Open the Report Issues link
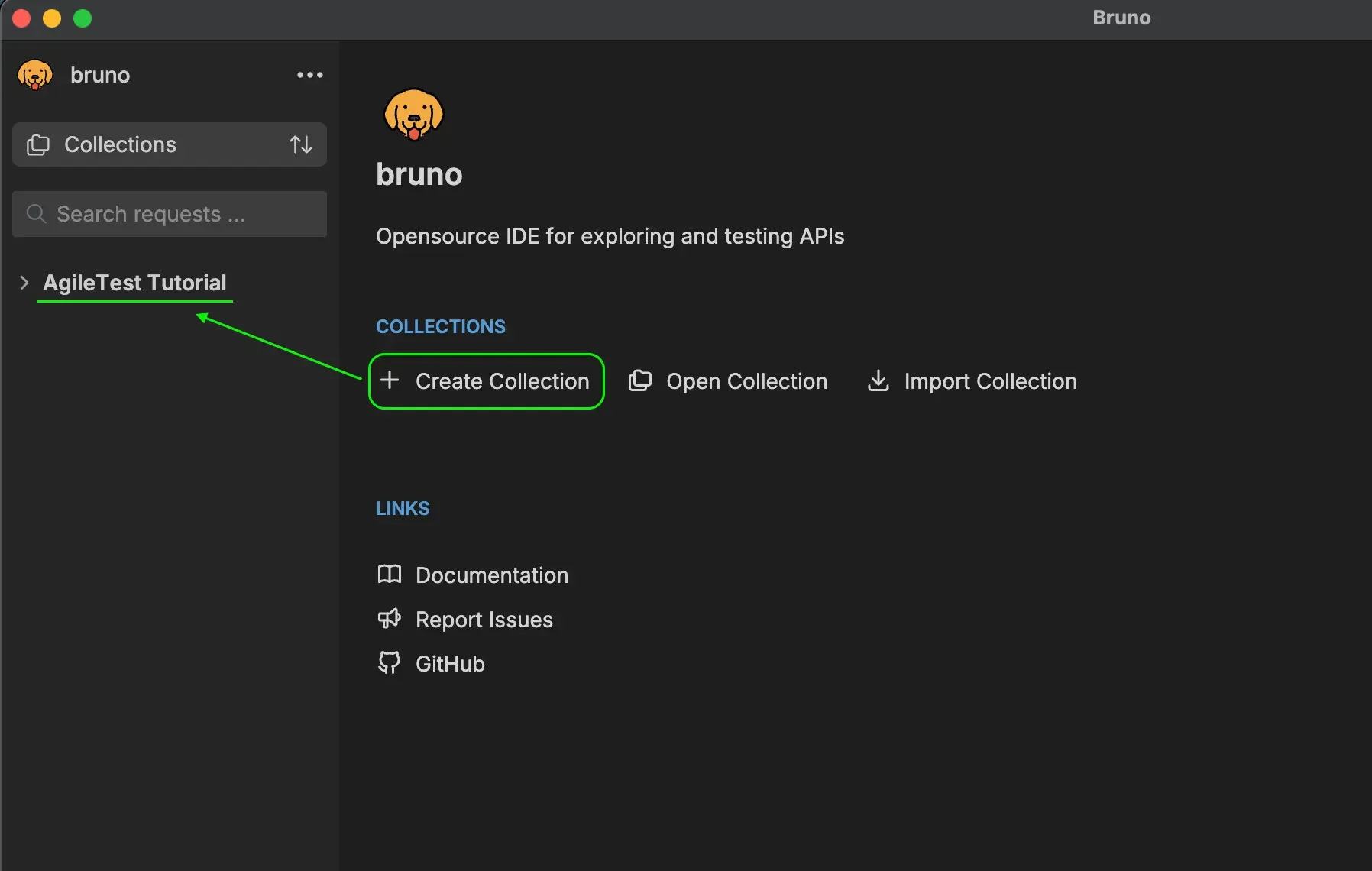 click(x=484, y=619)
